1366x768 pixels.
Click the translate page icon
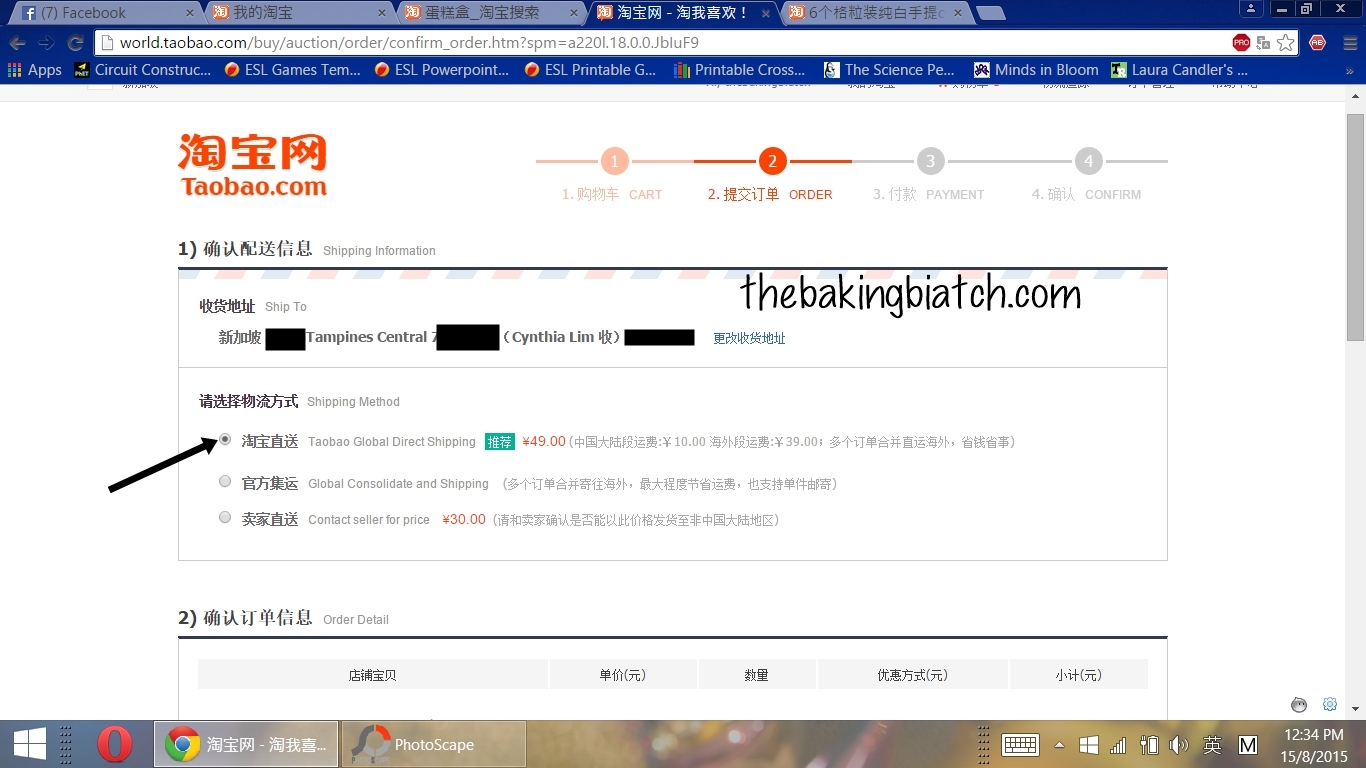1263,43
